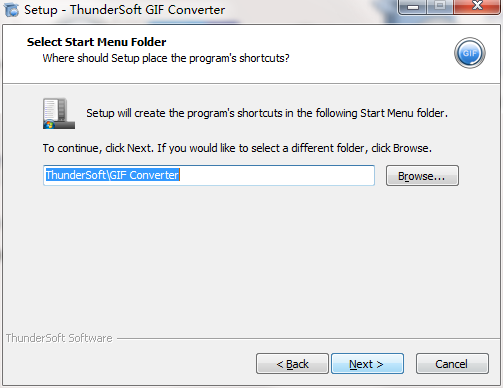This screenshot has width=503, height=388.
Task: Click the highlighted ThunderSoft\GIF Converter text
Action: [x=112, y=175]
